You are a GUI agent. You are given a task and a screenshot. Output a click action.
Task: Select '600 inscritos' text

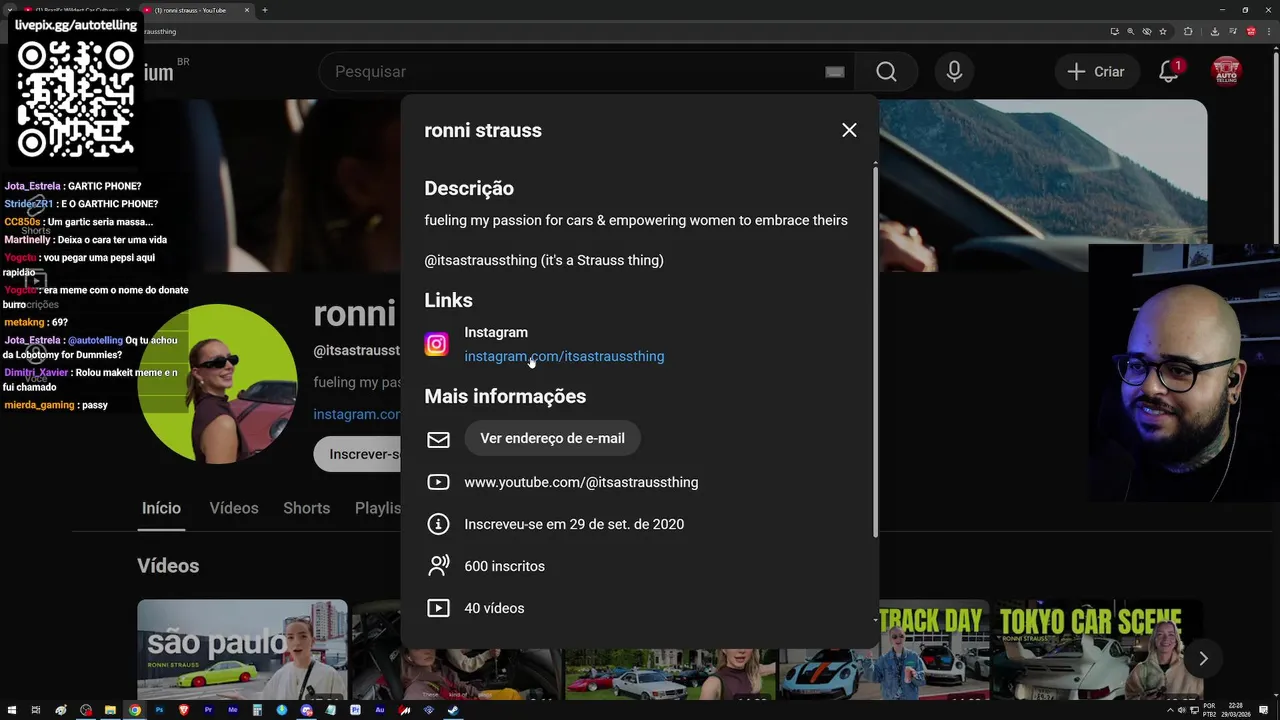tap(504, 566)
